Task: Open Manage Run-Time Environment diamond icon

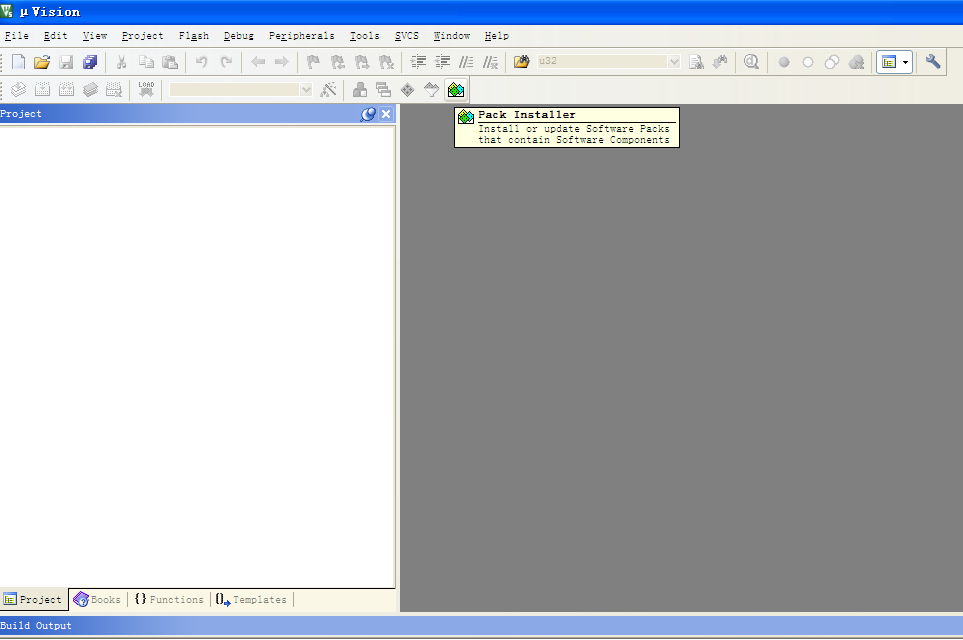Action: pyautogui.click(x=407, y=90)
